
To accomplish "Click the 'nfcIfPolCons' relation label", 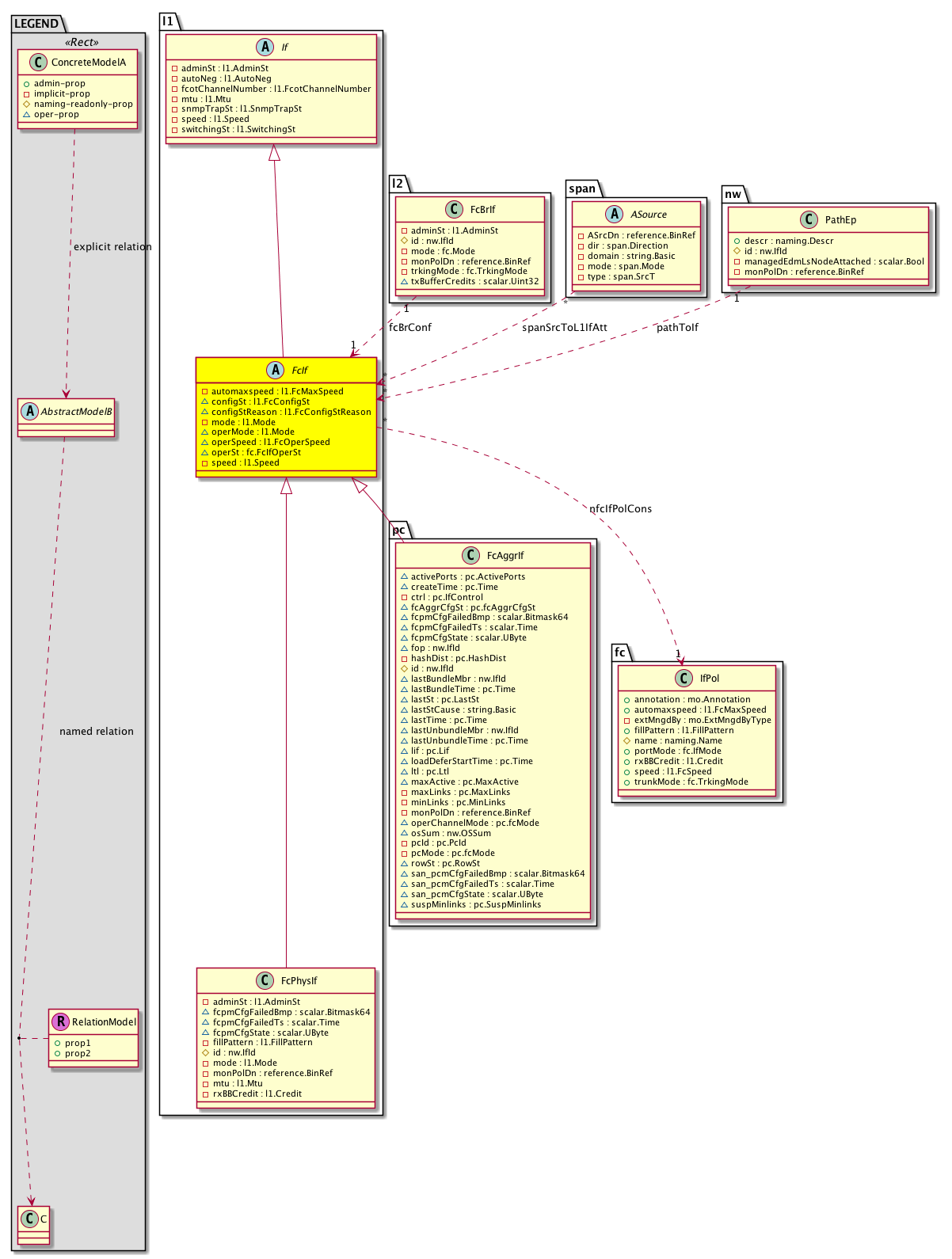I will point(620,508).
